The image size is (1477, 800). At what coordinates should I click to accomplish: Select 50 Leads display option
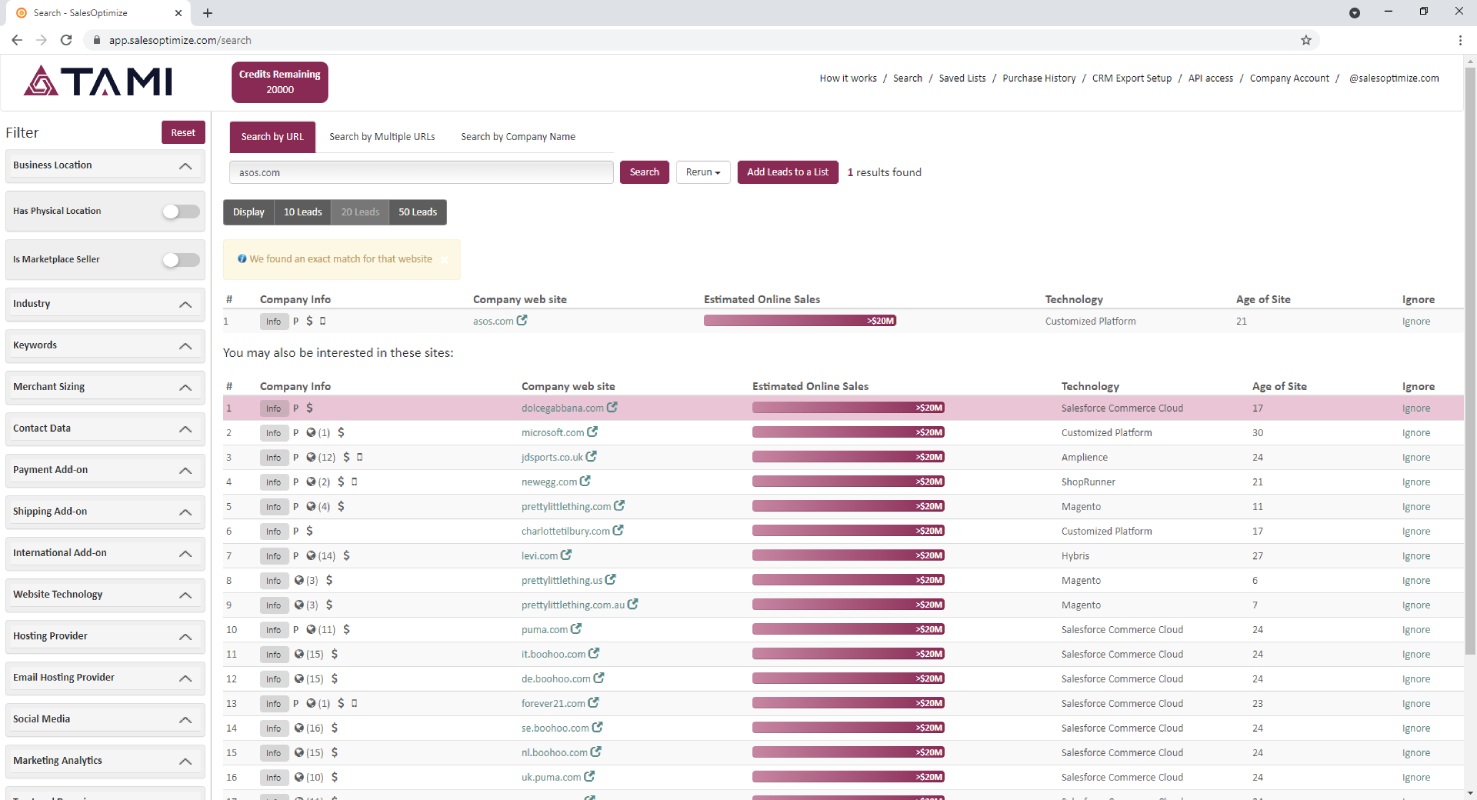coord(418,212)
